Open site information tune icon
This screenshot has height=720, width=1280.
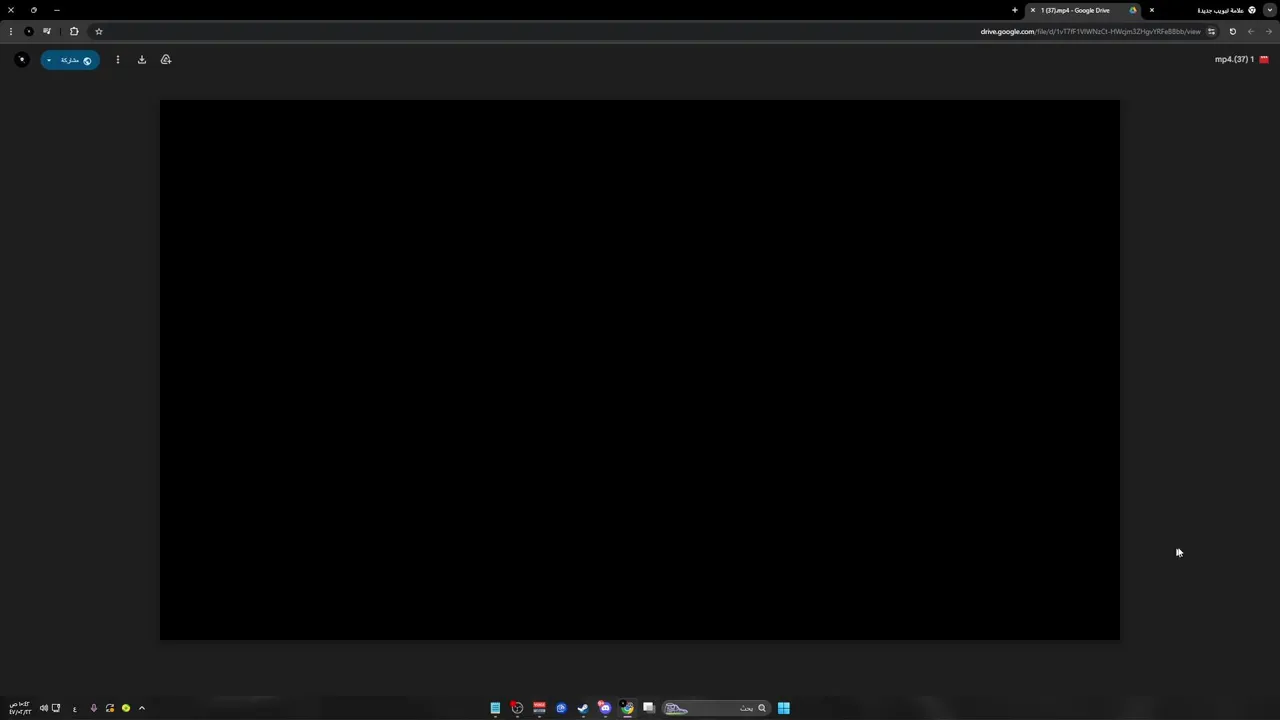[1211, 31]
